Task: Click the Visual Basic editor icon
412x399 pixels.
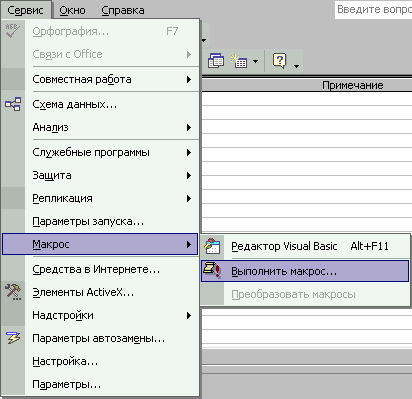Action: coord(212,246)
